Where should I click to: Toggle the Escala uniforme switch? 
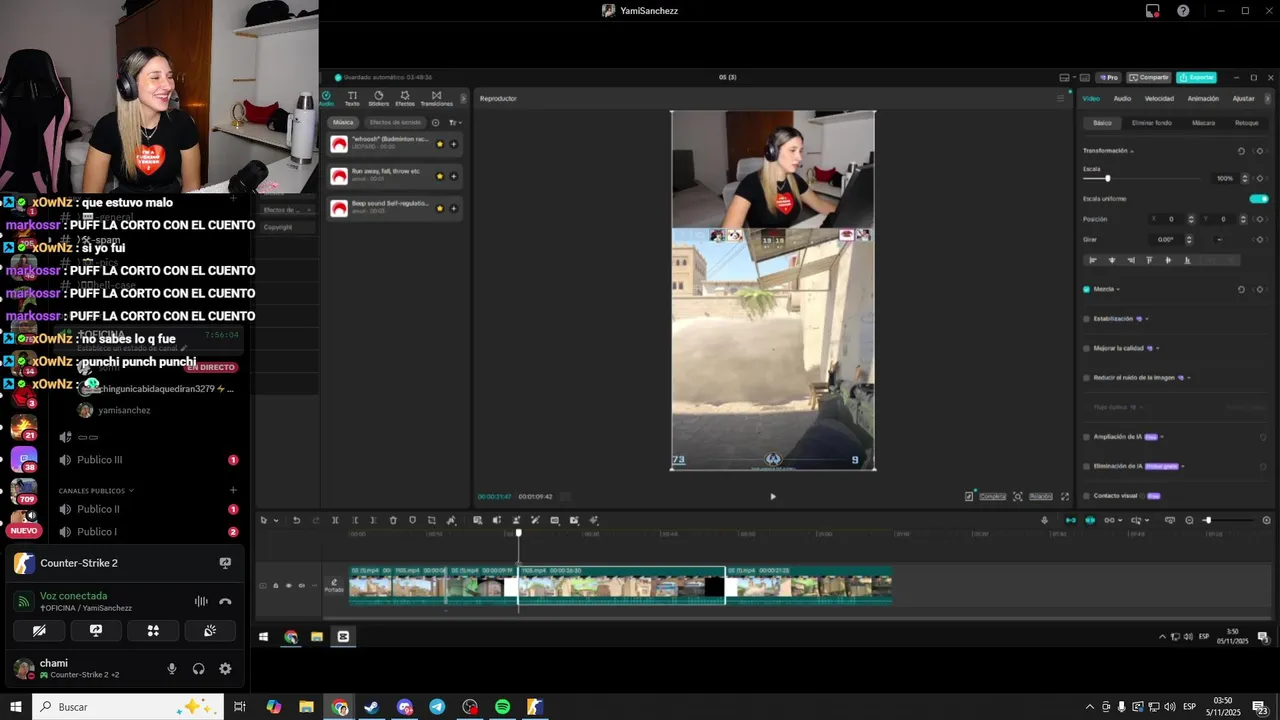click(x=1259, y=198)
